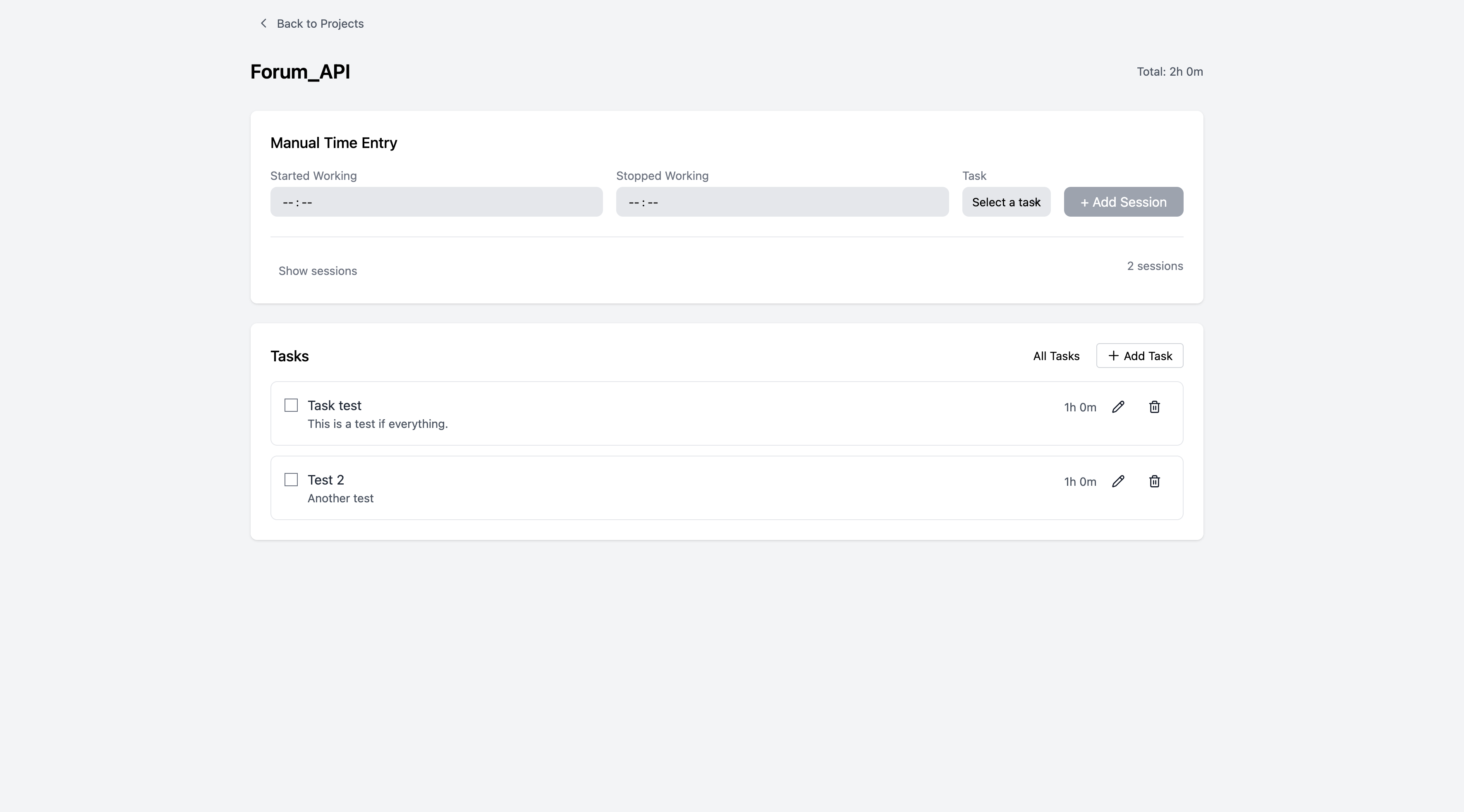This screenshot has height=812, width=1464.
Task: Check the Task test checkbox
Action: coord(291,405)
